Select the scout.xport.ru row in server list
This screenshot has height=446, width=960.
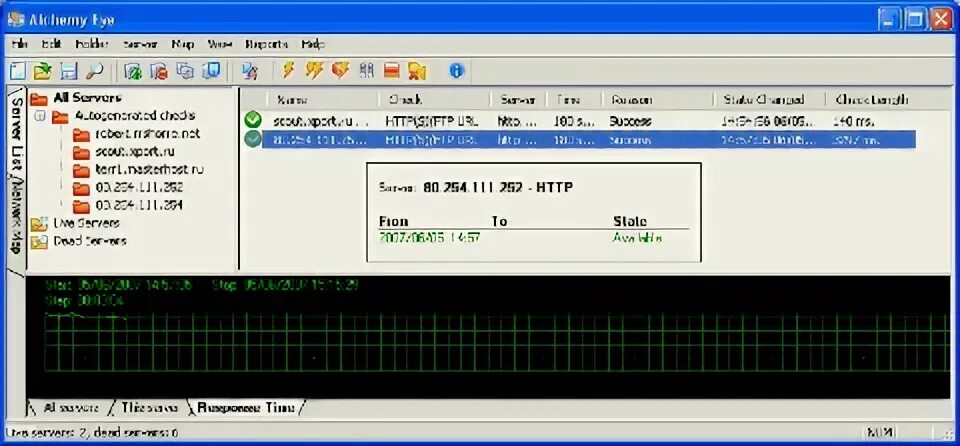[579, 121]
